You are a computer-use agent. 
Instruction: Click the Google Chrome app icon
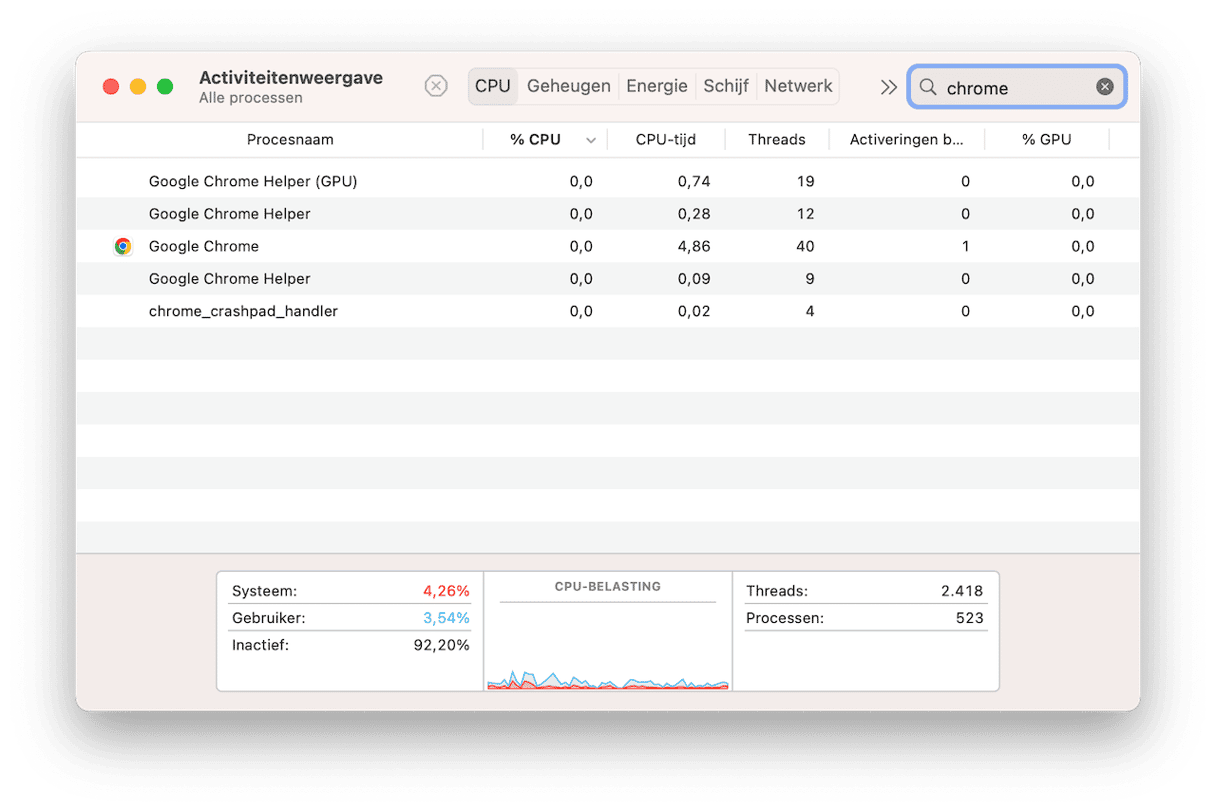(123, 246)
